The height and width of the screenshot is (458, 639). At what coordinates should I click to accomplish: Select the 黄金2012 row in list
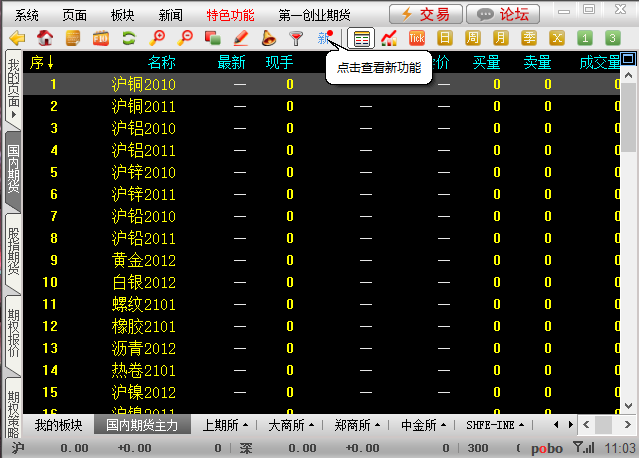(144, 260)
